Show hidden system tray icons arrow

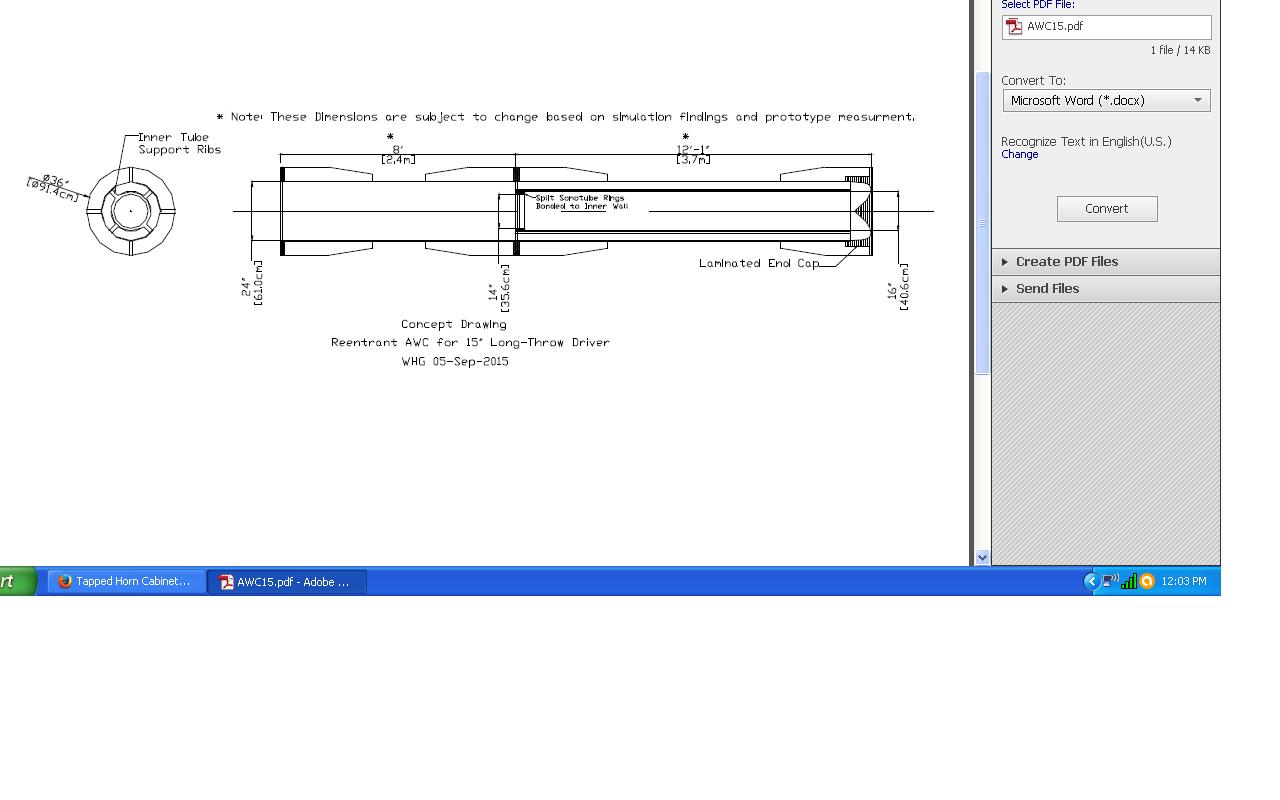coord(1091,581)
